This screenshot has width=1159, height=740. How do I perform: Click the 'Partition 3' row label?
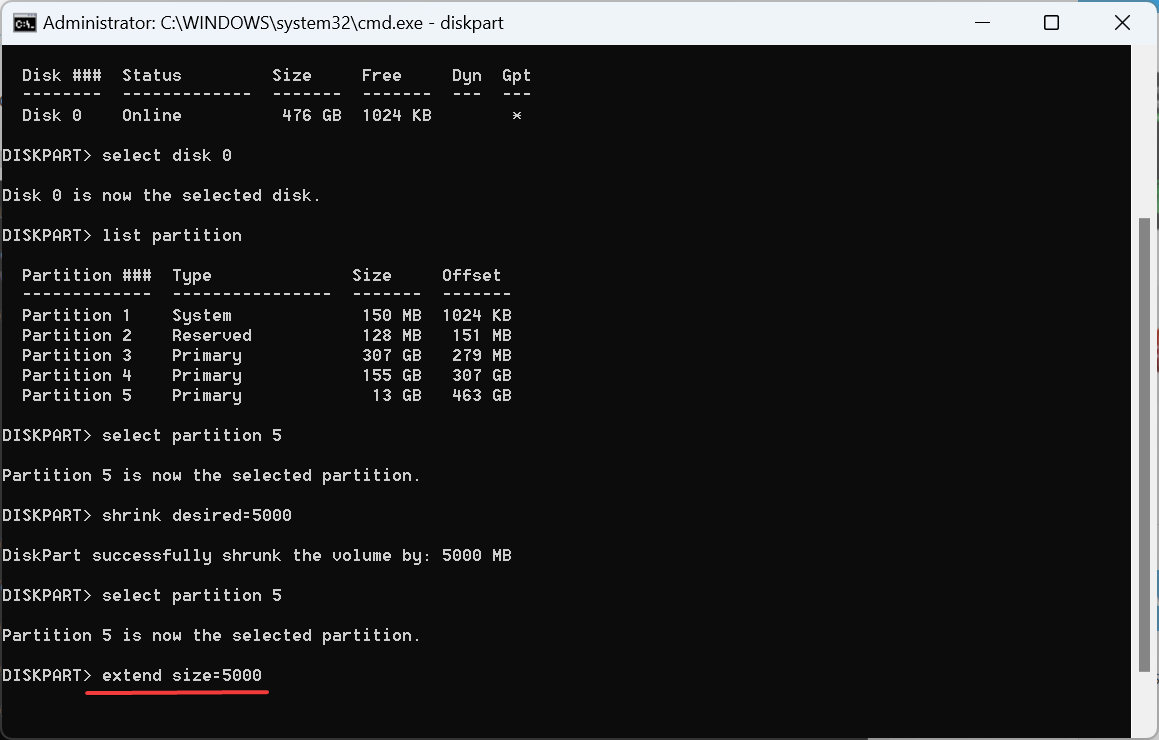click(77, 355)
